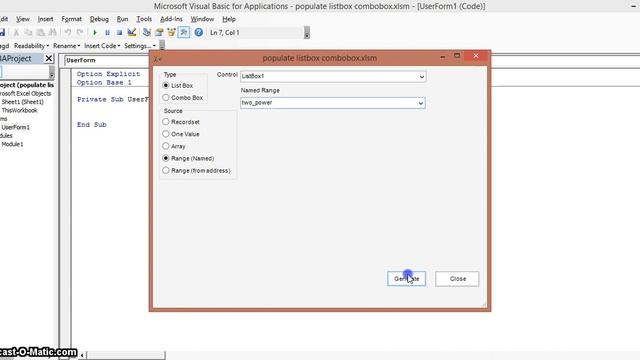Click the Copy icon in toolbar

point(28,32)
